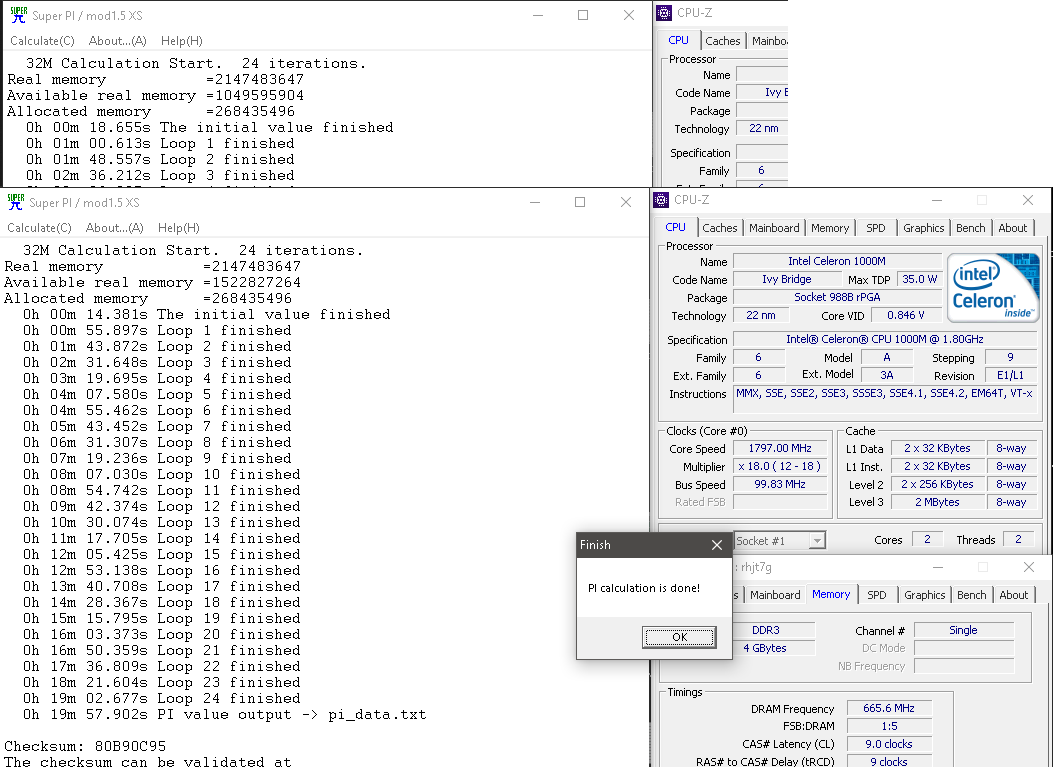
Task: Click the FSB:DRAM 1:5 value
Action: point(888,726)
